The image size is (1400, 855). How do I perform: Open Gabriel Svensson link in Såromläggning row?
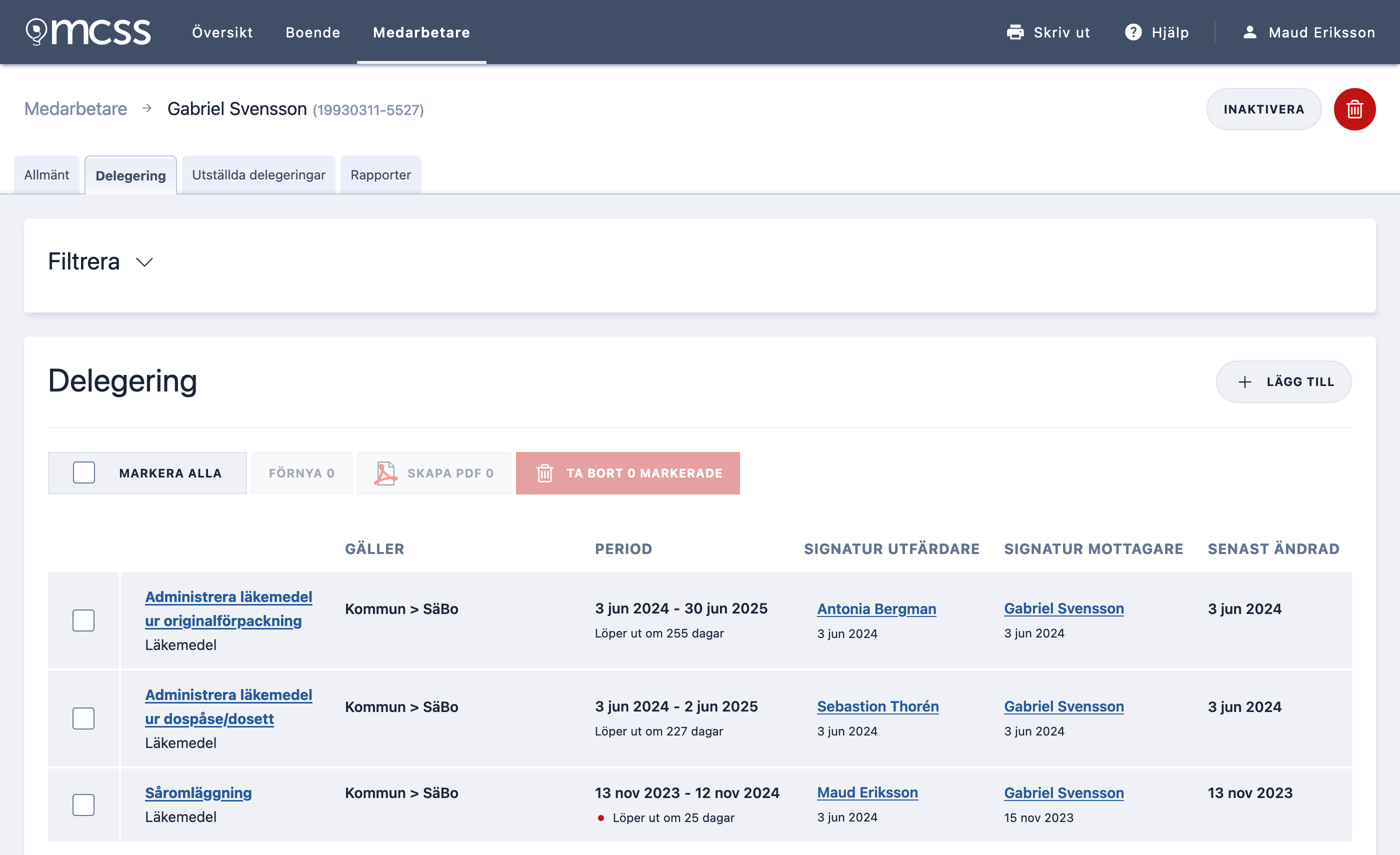[1063, 792]
